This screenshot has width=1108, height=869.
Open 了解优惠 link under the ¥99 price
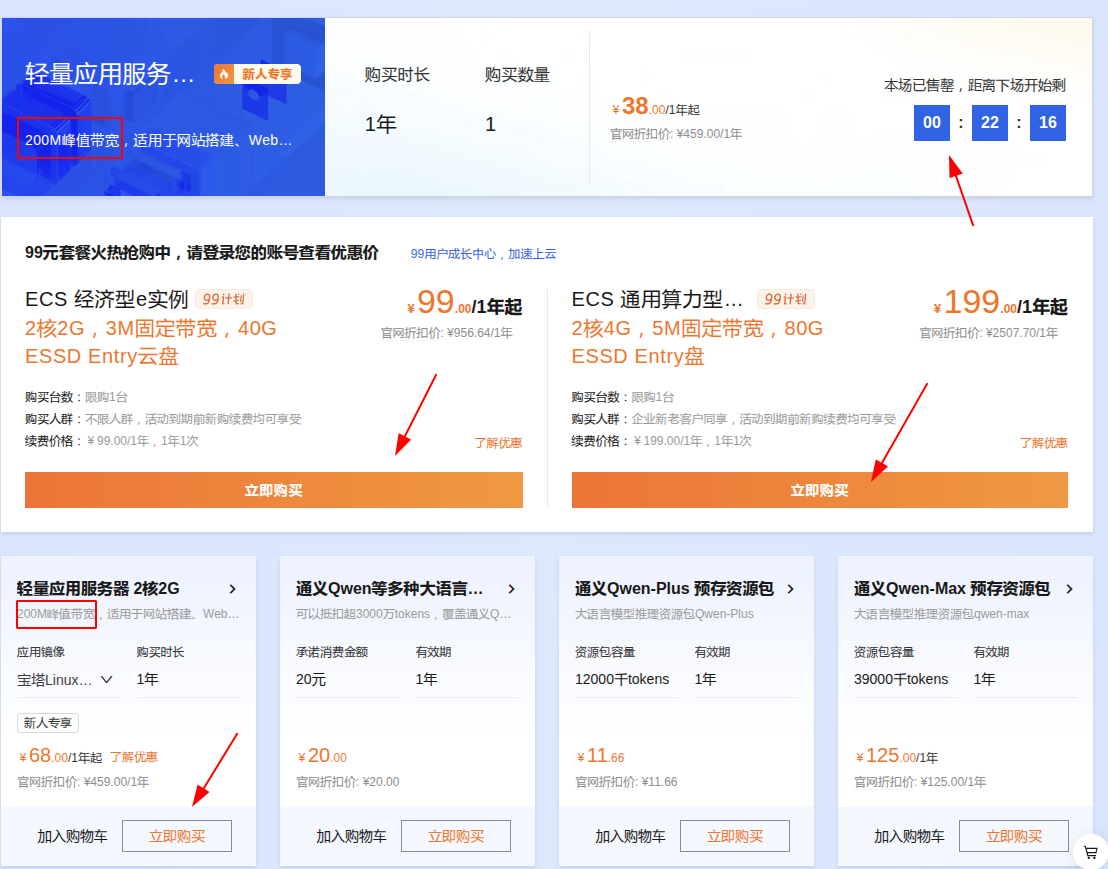click(498, 443)
